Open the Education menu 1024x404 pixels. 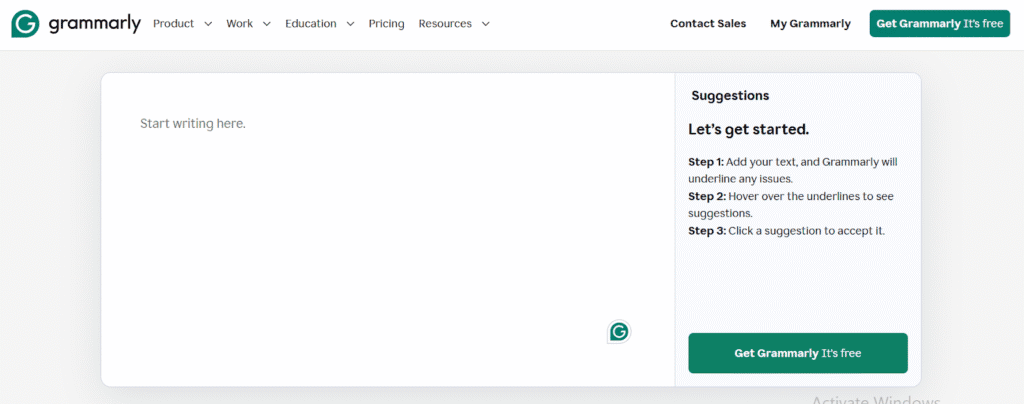pyautogui.click(x=310, y=24)
